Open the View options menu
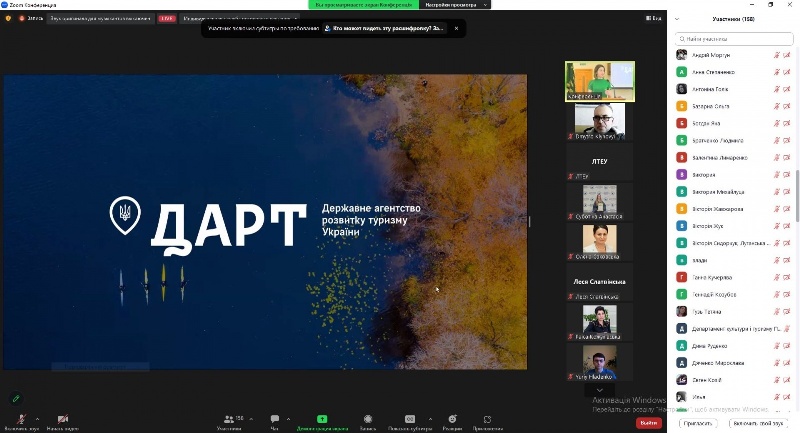Viewport: 800px width, 433px height. click(x=654, y=18)
